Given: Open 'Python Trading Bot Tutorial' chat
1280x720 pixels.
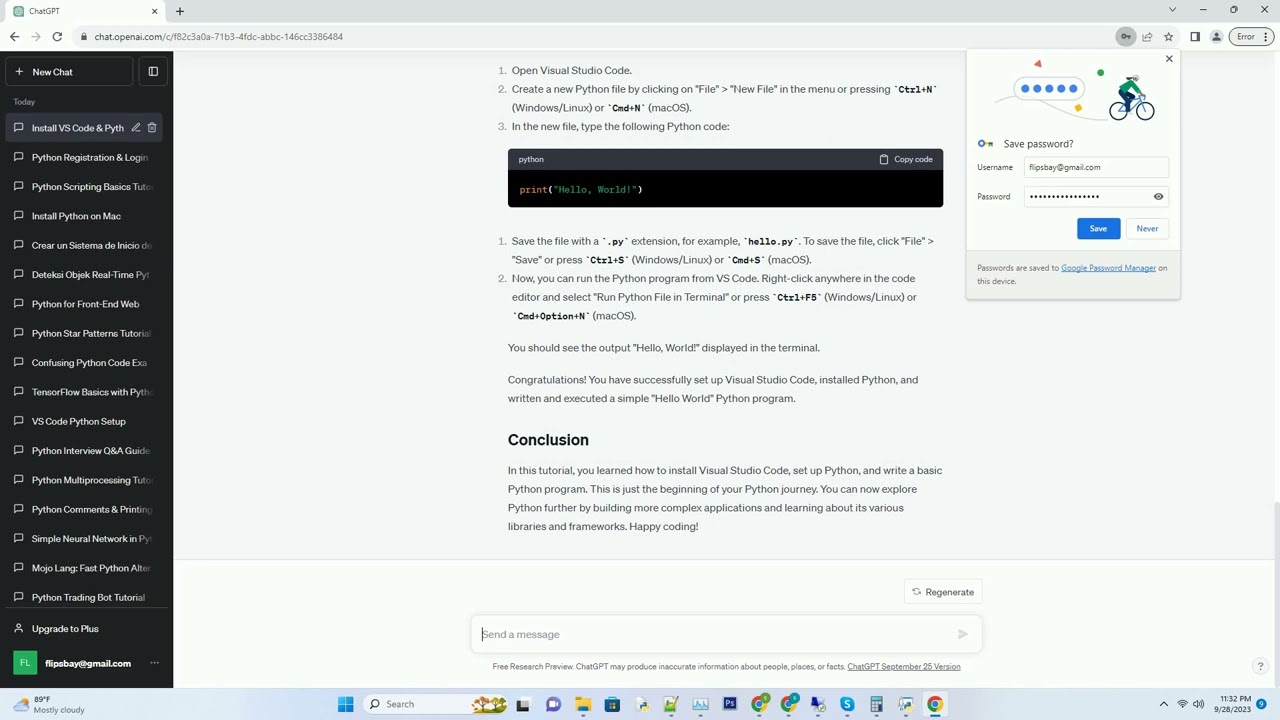Looking at the screenshot, I should pos(82,597).
